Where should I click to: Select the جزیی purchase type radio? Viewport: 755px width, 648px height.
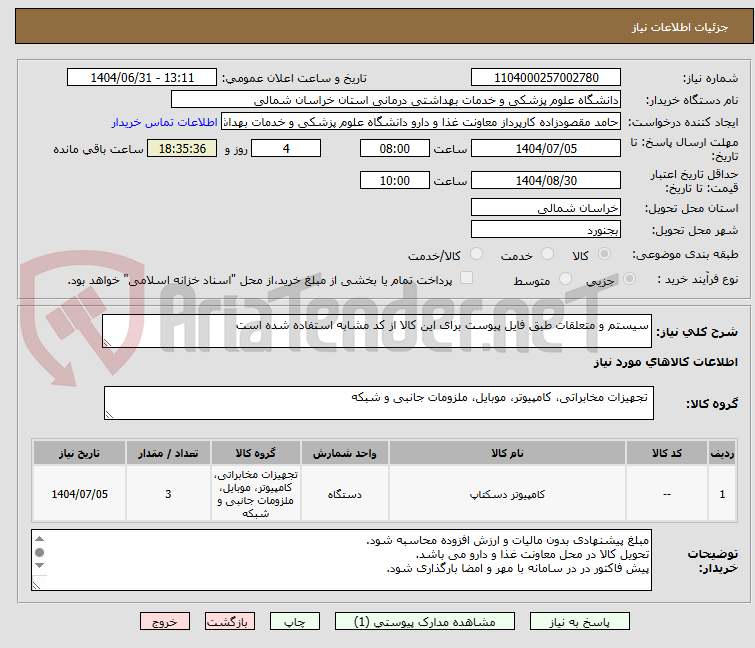[629, 279]
